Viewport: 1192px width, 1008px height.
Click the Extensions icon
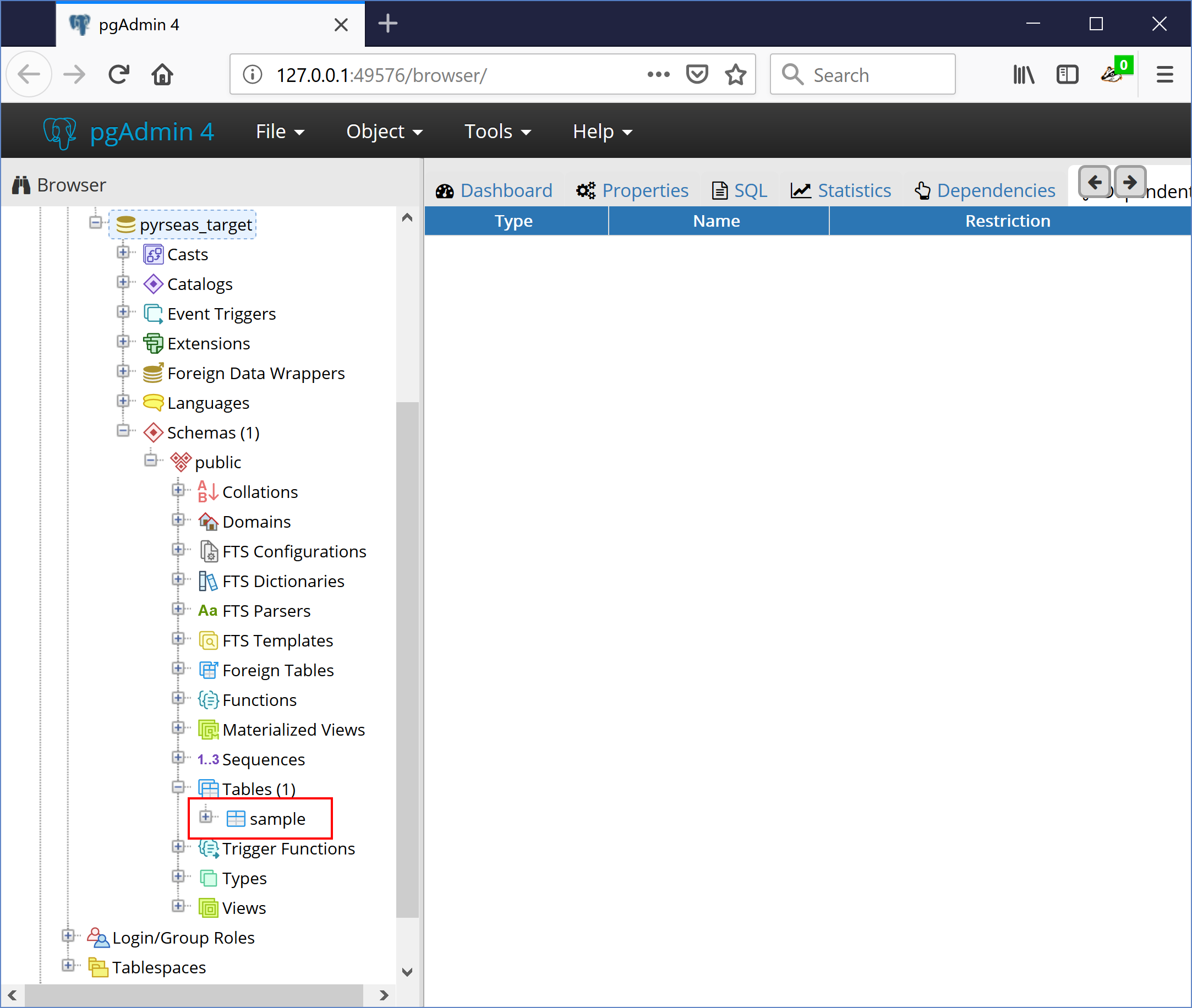pyautogui.click(x=153, y=343)
